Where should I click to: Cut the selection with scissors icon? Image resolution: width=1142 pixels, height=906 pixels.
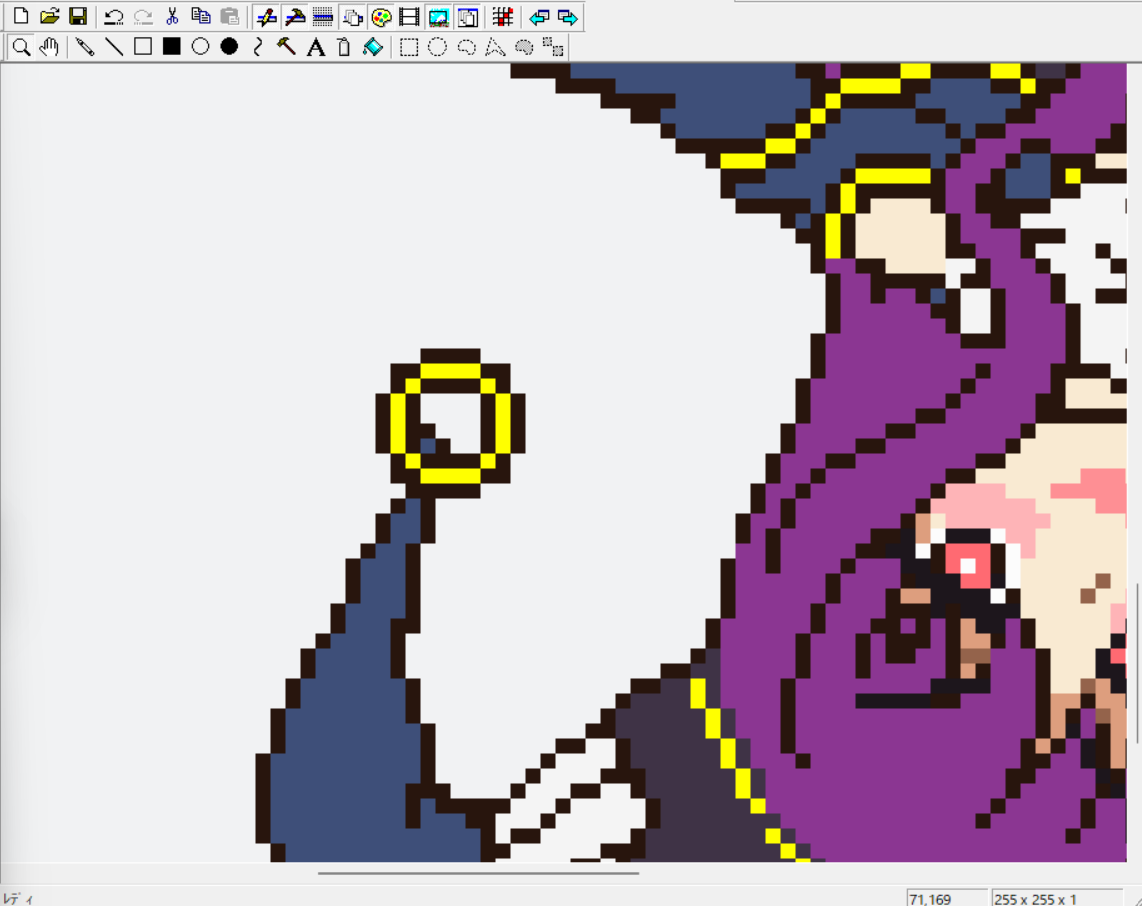coord(172,16)
